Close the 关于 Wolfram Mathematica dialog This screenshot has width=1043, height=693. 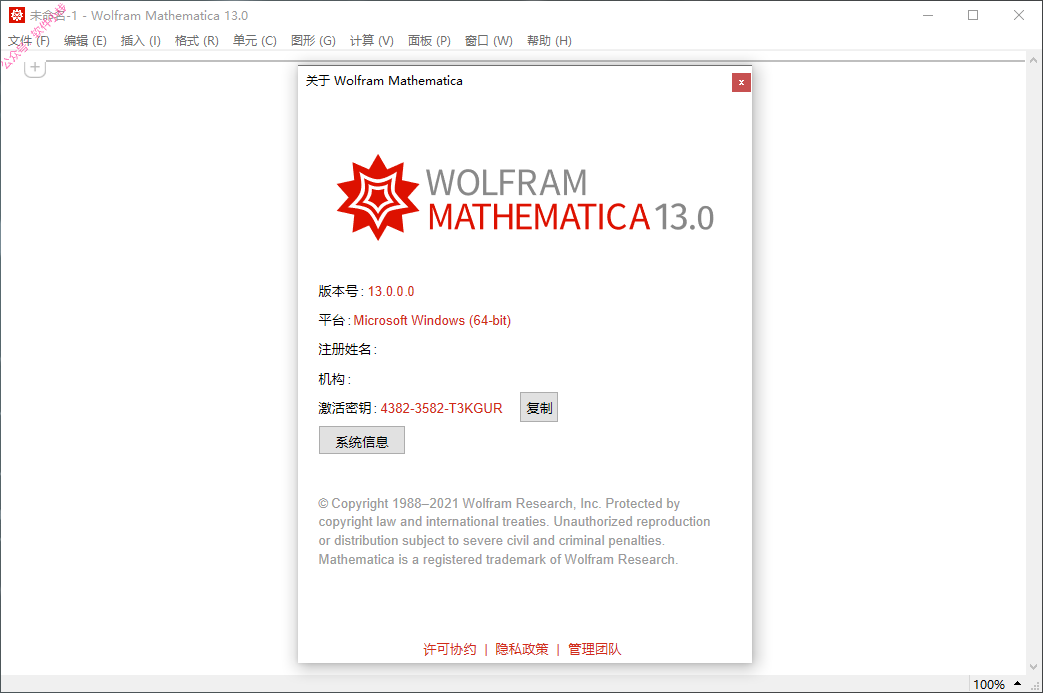click(741, 82)
